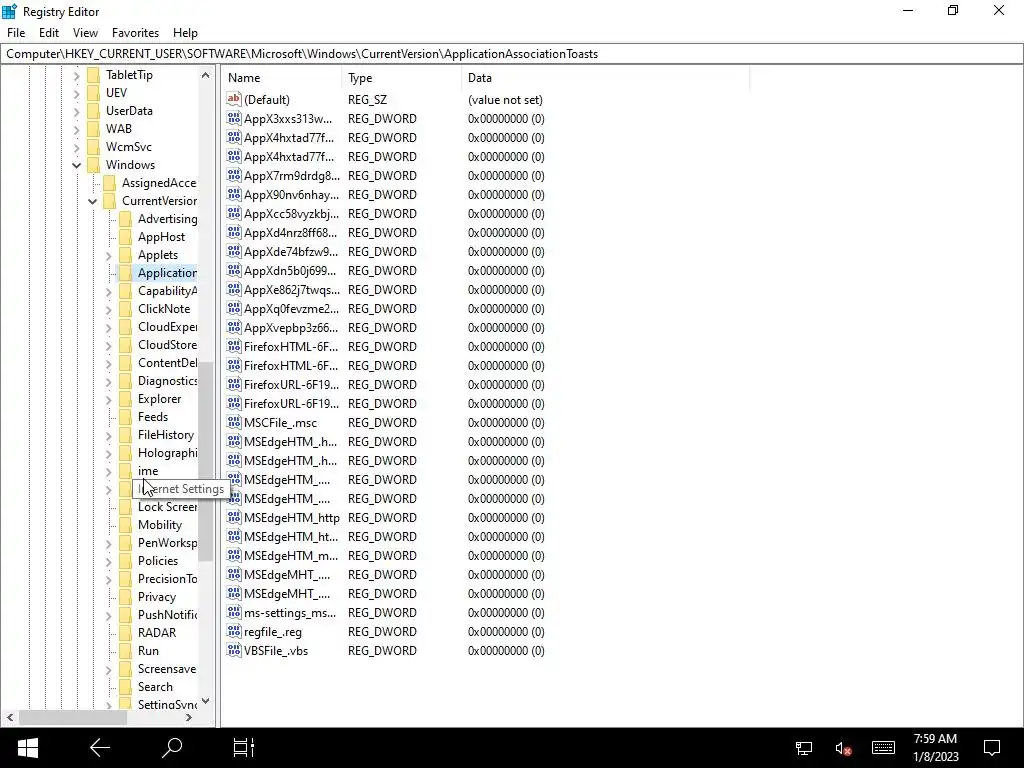This screenshot has width=1024, height=768.
Task: Click the muted volume tray icon
Action: tap(843, 748)
